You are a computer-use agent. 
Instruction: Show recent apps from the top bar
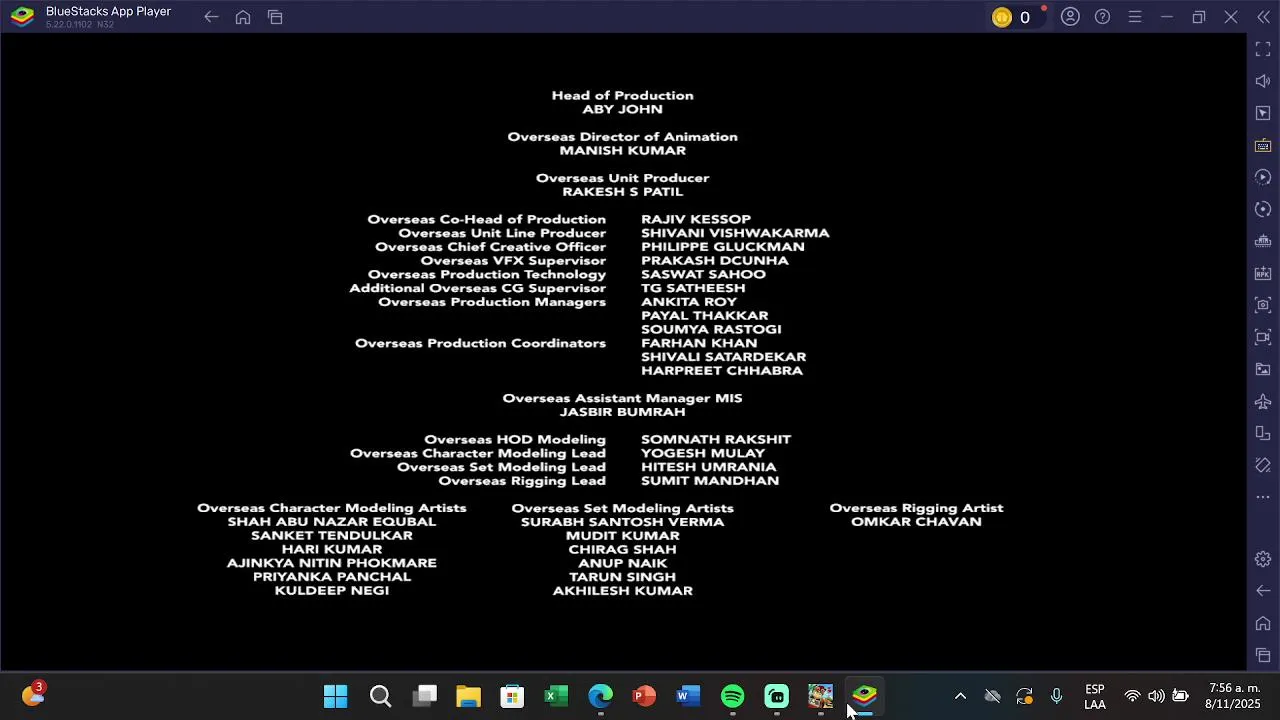click(275, 17)
